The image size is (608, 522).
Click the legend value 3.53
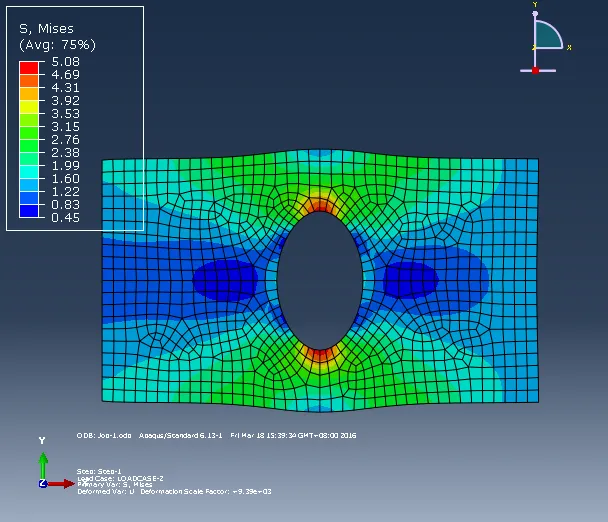coord(66,114)
